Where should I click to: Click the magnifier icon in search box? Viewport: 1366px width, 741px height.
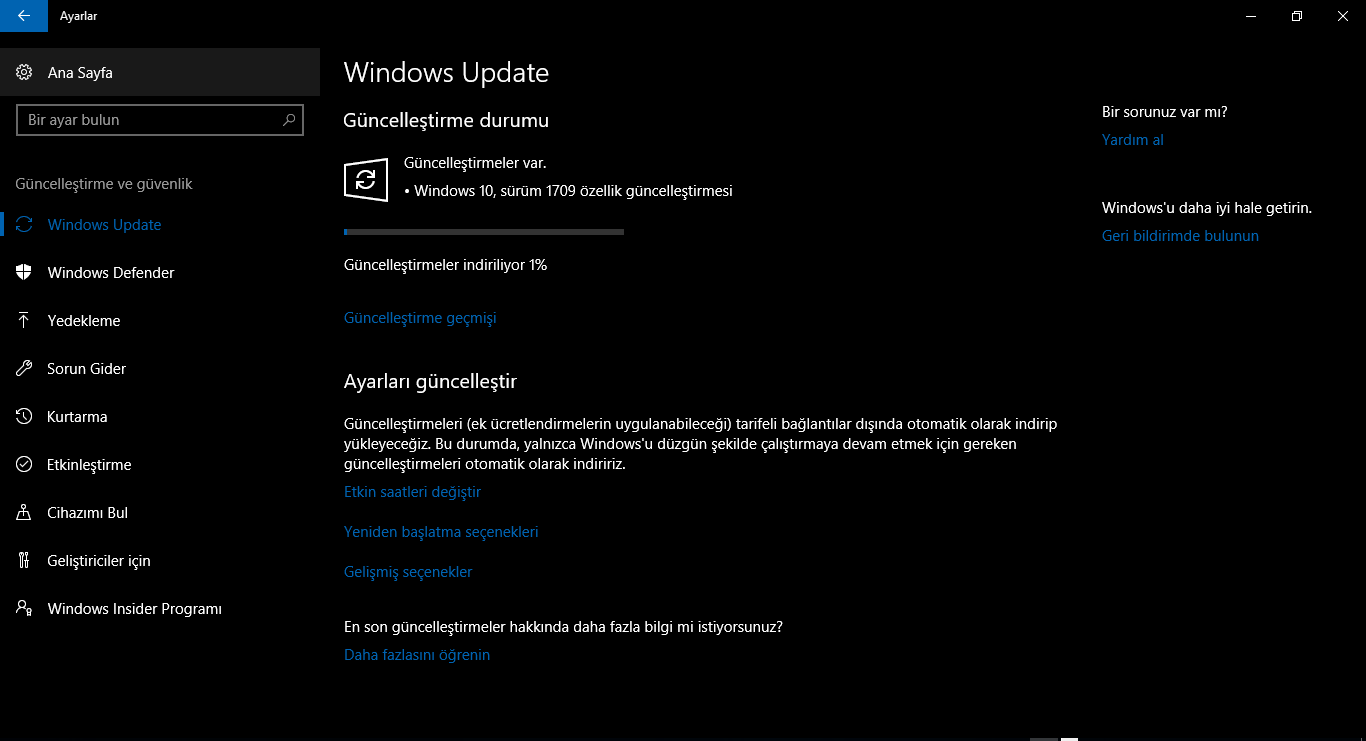click(289, 120)
